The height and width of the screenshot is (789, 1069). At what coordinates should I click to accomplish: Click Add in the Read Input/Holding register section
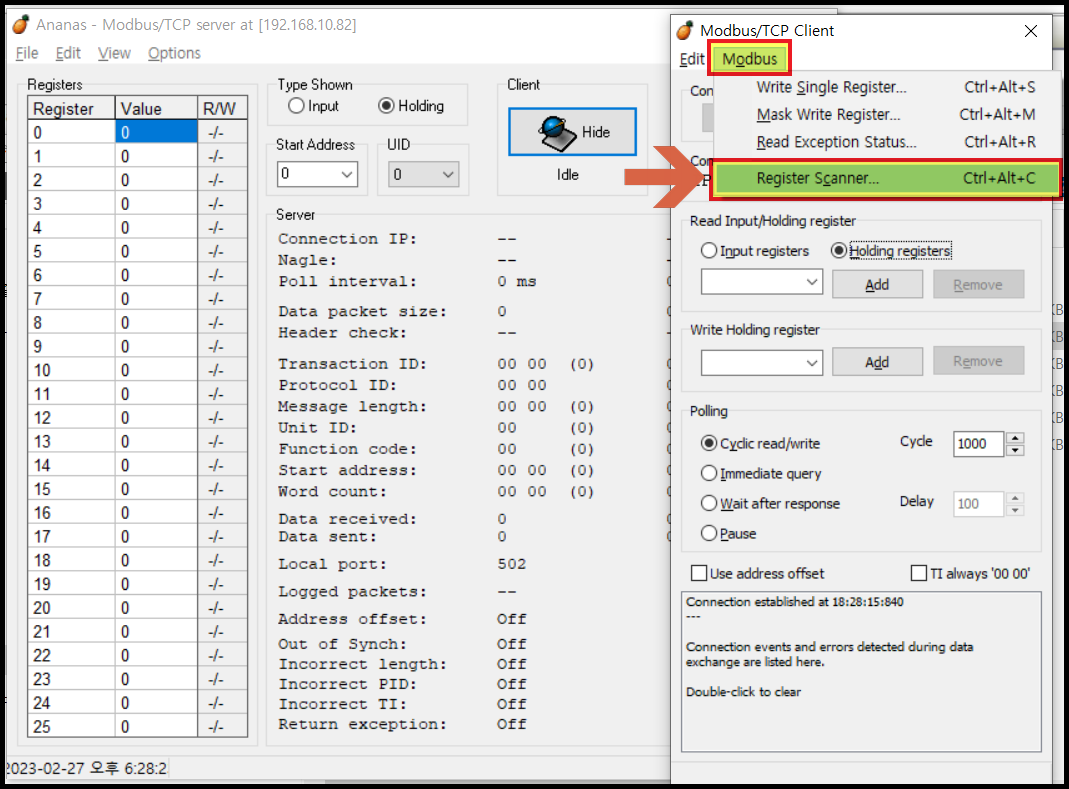pyautogui.click(x=877, y=284)
